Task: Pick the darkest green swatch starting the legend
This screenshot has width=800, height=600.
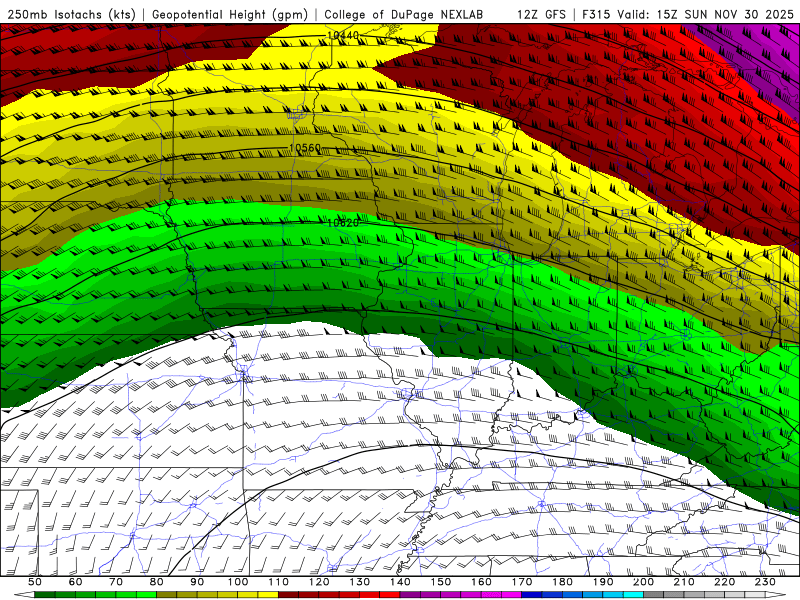Action: [x=45, y=595]
